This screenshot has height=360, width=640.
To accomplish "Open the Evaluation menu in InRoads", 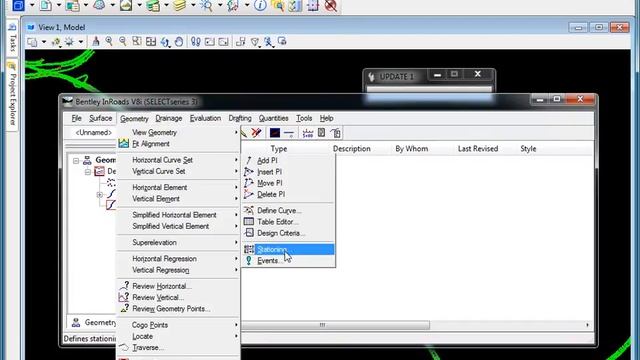I will point(205,118).
